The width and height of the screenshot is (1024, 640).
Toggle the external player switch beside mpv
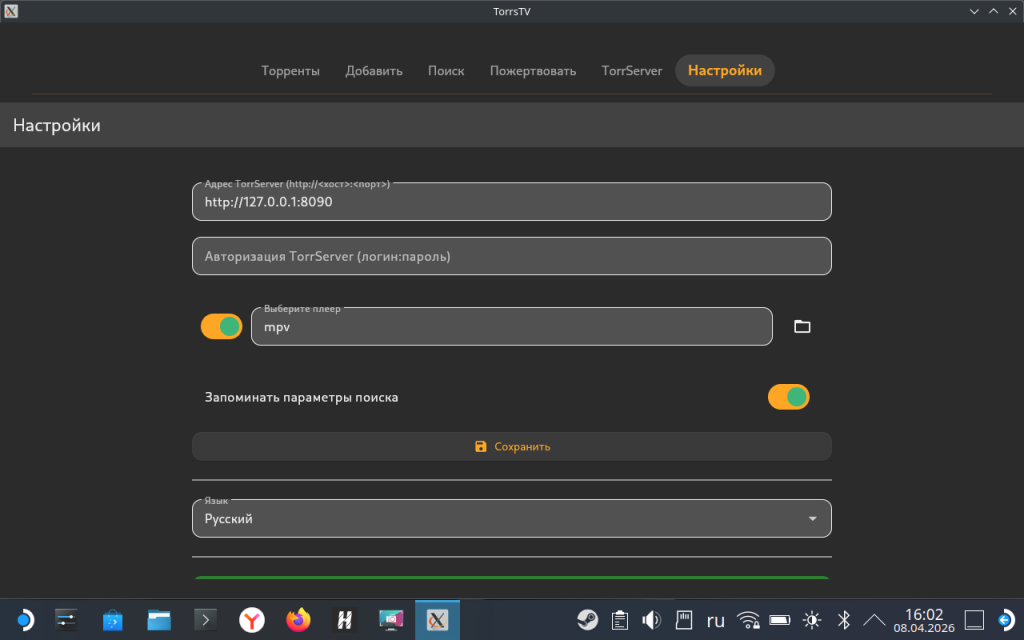pyautogui.click(x=221, y=326)
